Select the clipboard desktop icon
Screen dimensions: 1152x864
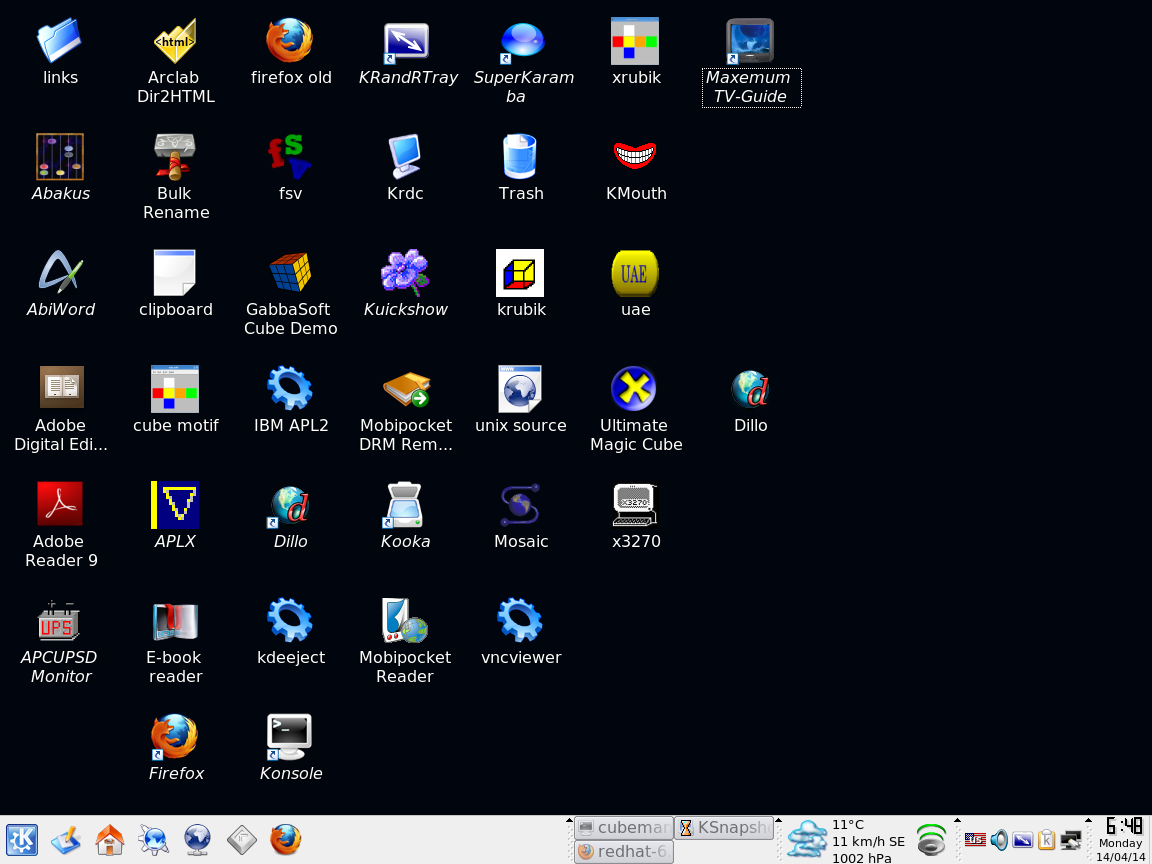pos(175,273)
